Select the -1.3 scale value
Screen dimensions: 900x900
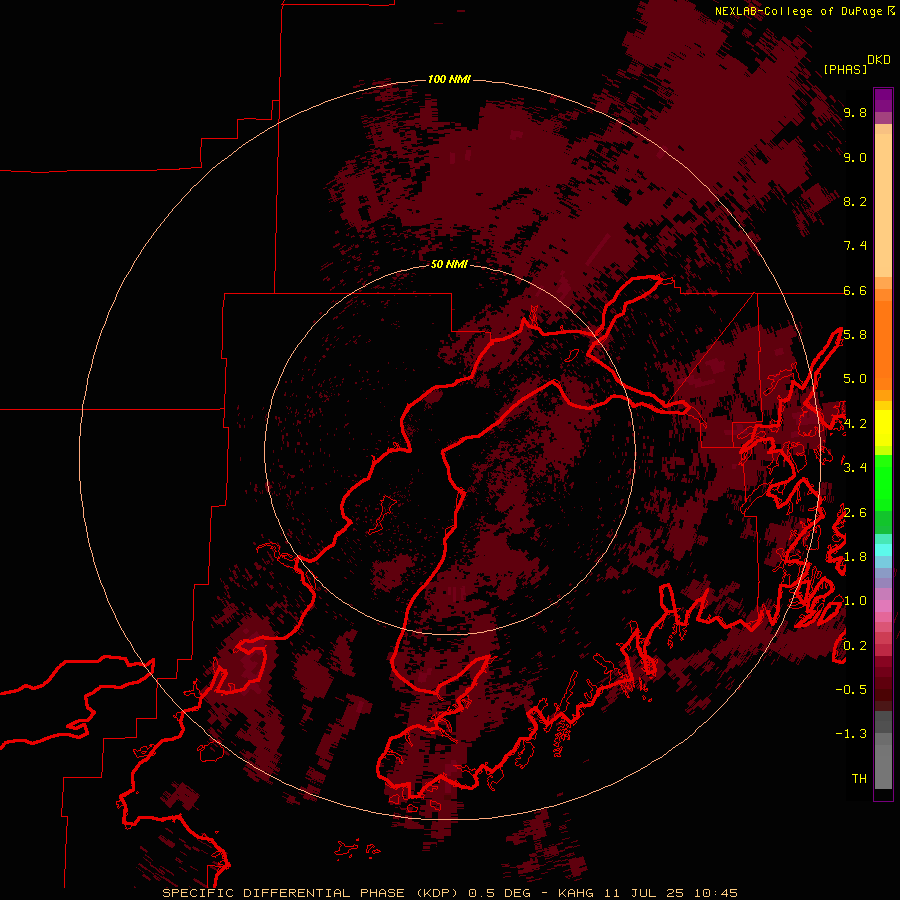pyautogui.click(x=851, y=734)
